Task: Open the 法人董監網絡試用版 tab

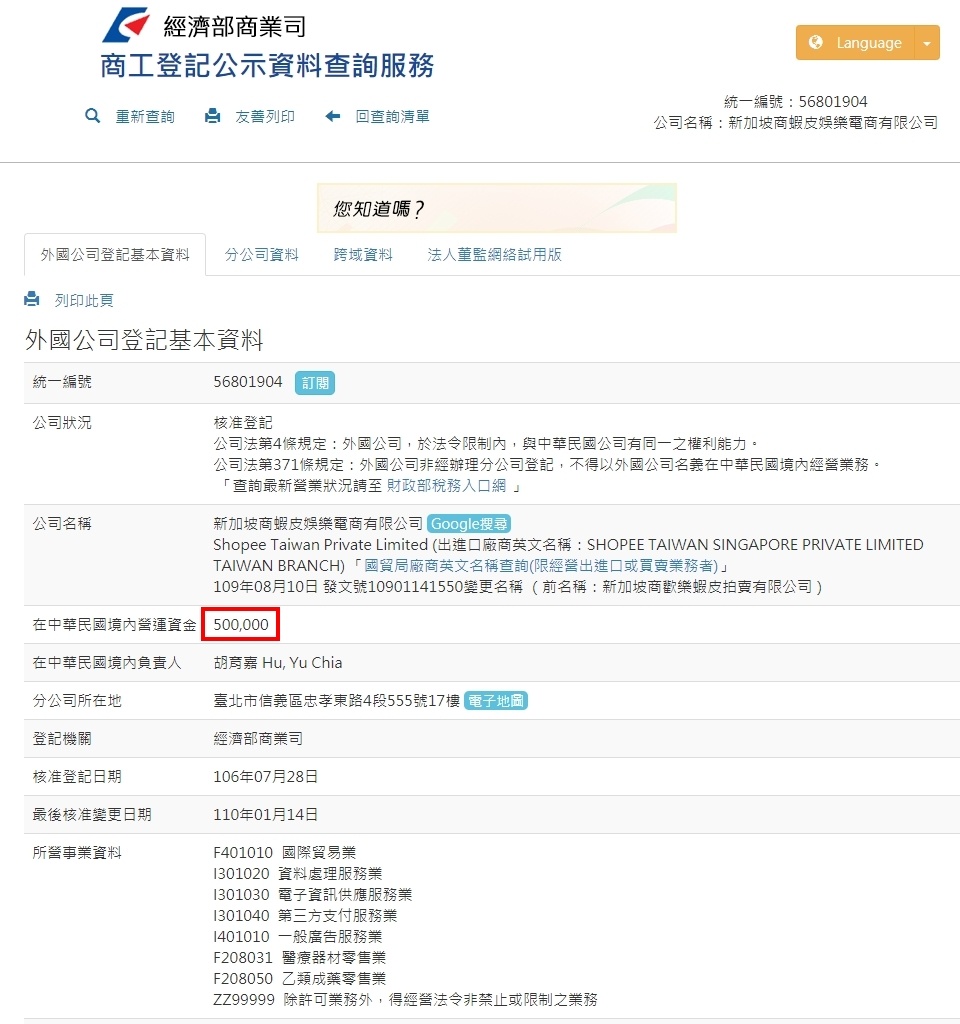Action: click(494, 255)
